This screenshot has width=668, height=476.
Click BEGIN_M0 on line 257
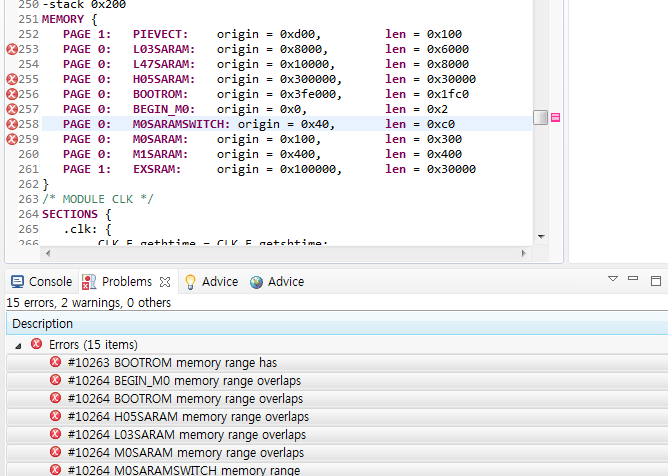164,110
